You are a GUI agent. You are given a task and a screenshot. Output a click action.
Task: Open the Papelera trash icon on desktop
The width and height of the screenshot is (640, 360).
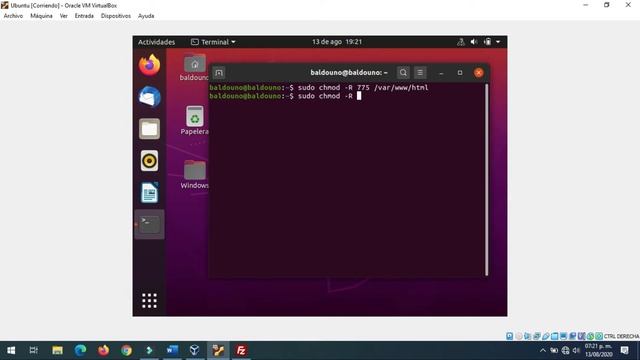[x=195, y=120]
